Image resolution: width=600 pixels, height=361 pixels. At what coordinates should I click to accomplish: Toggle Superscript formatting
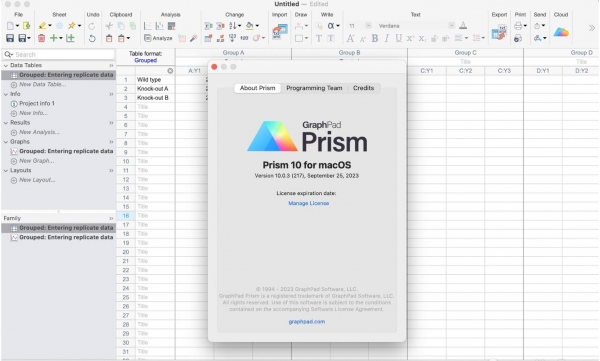[x=410, y=38]
